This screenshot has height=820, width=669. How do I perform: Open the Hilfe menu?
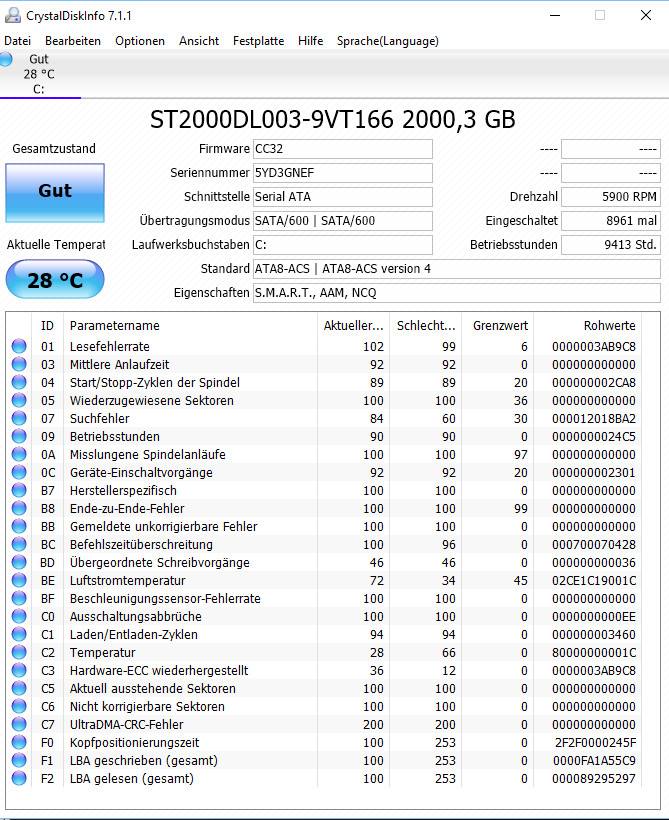point(310,41)
